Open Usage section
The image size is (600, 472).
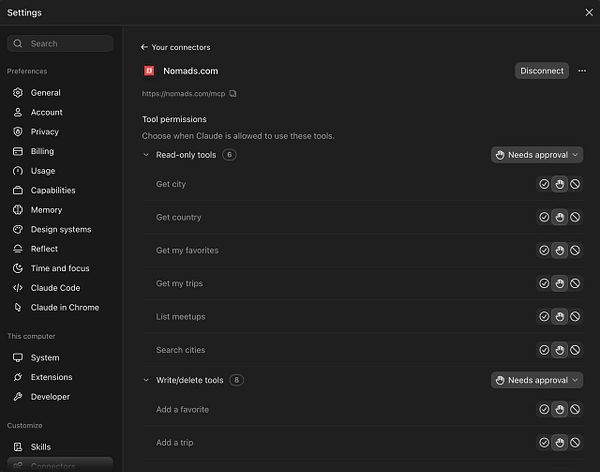click(60, 171)
